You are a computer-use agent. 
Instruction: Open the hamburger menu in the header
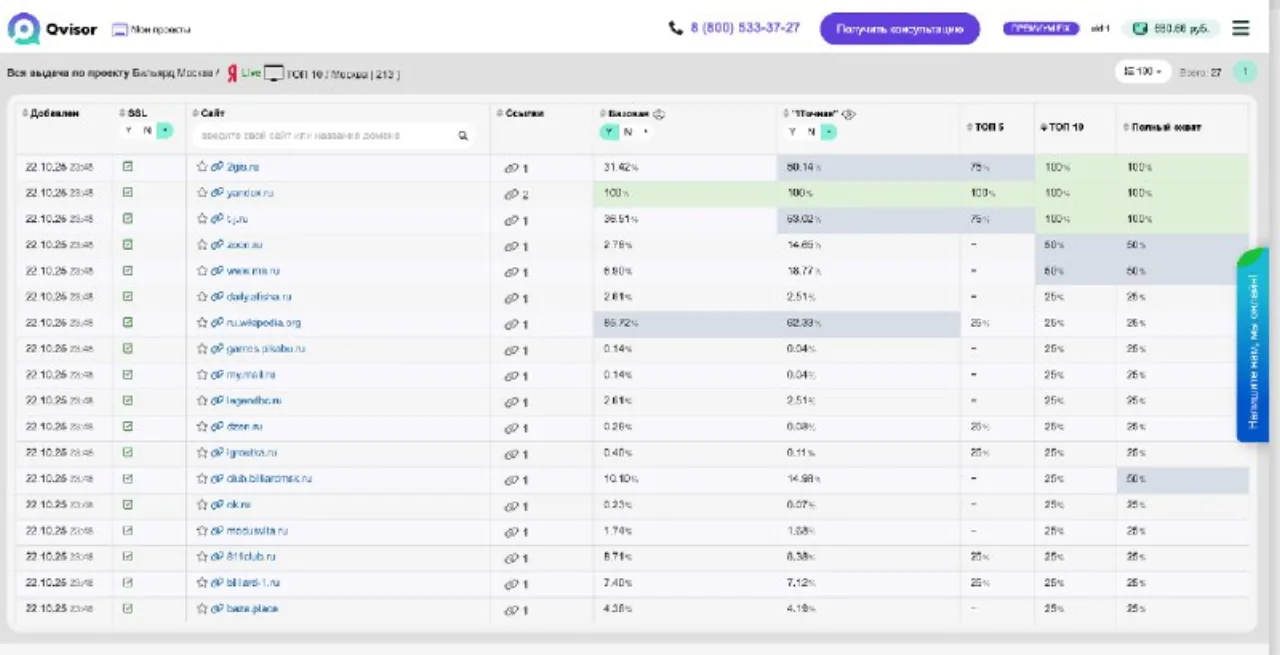click(x=1241, y=29)
